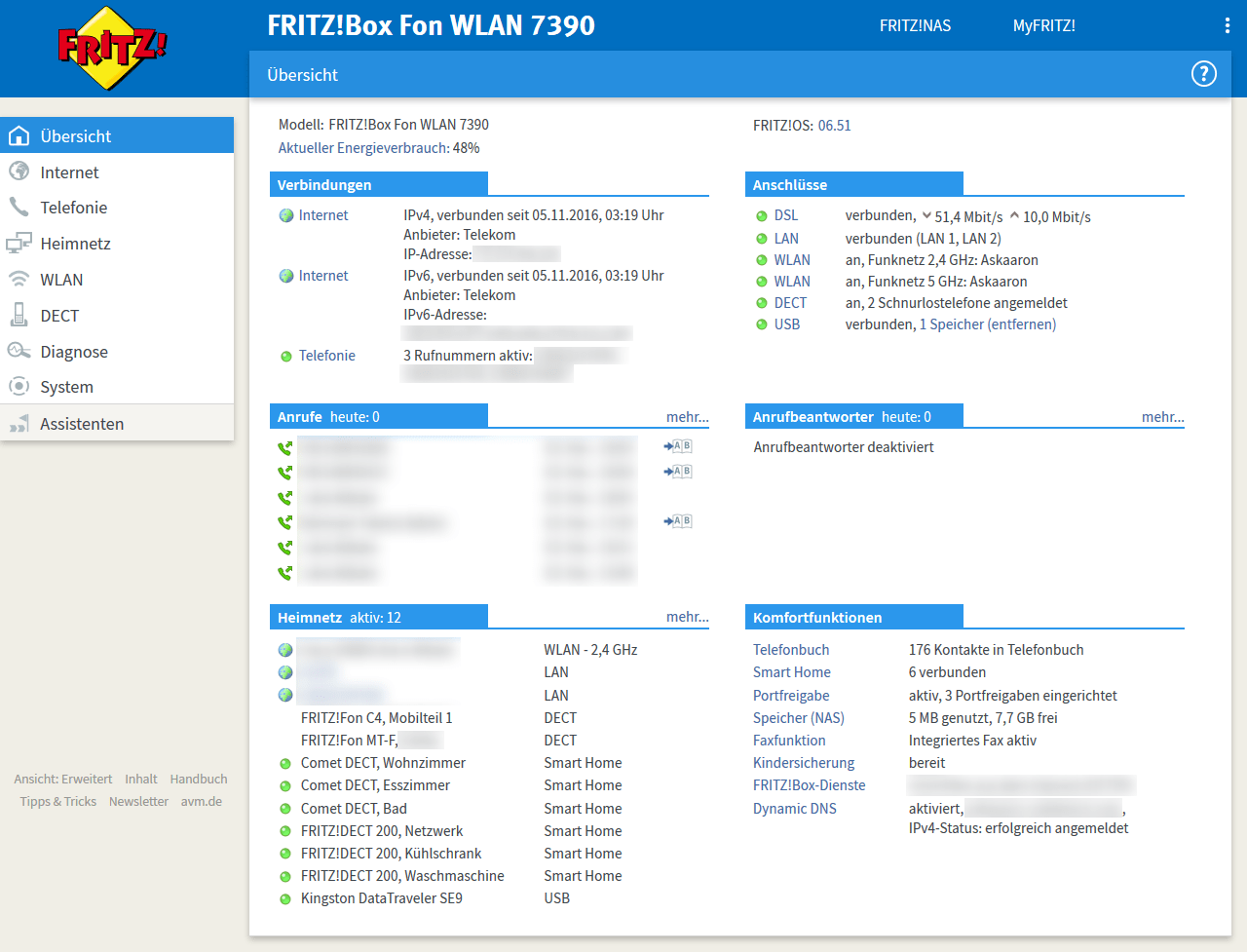
Task: Open the three-dot options menu
Action: [x=1227, y=25]
